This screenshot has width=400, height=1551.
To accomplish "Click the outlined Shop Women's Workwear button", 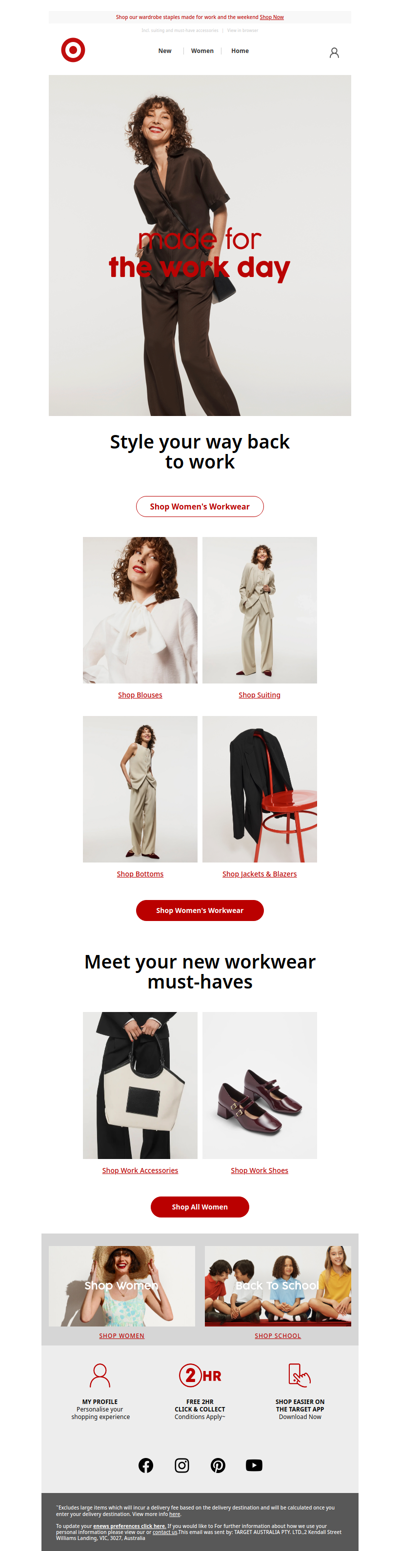I will 200,506.
